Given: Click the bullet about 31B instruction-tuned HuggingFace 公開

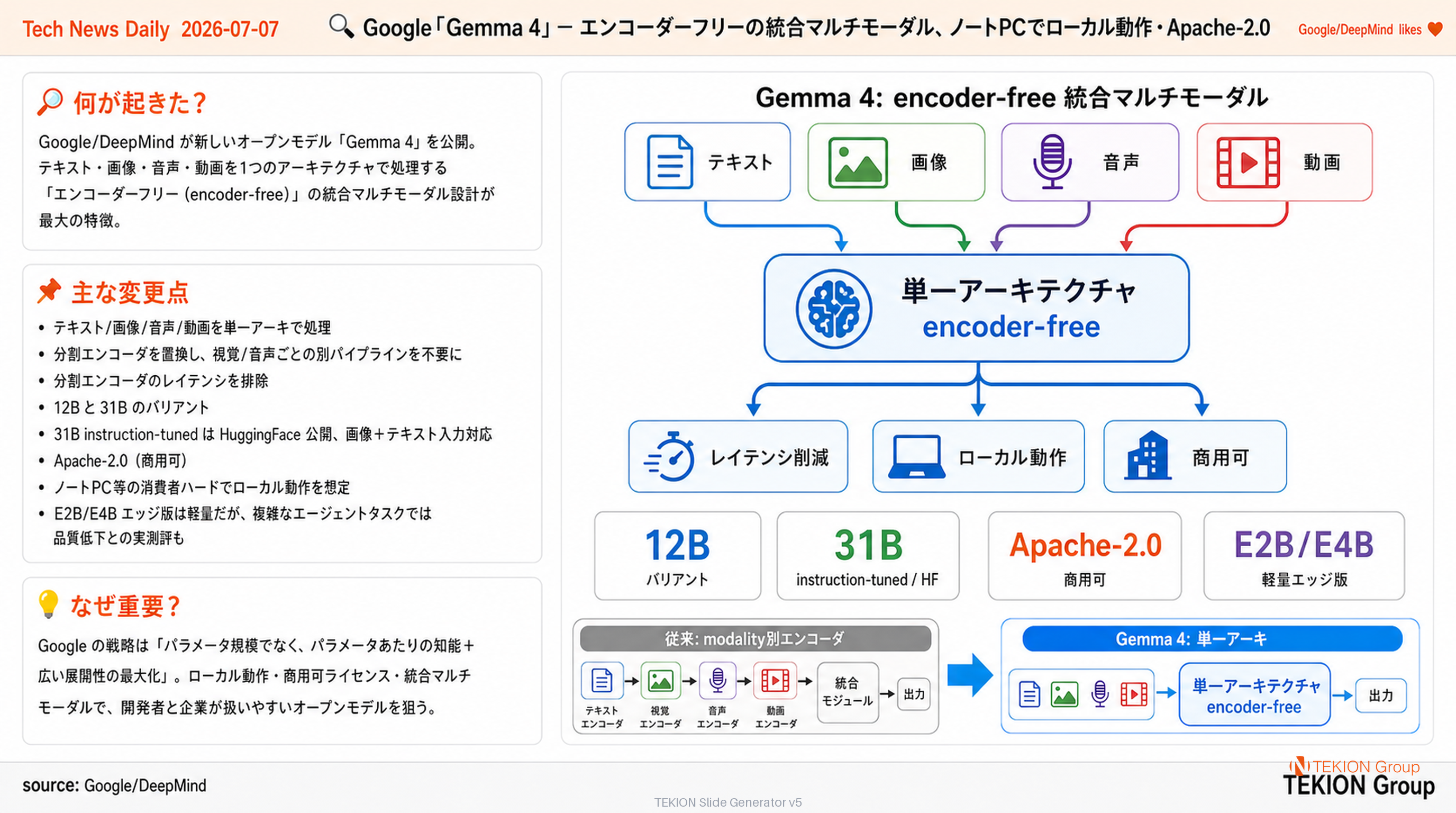Looking at the screenshot, I should tap(273, 433).
